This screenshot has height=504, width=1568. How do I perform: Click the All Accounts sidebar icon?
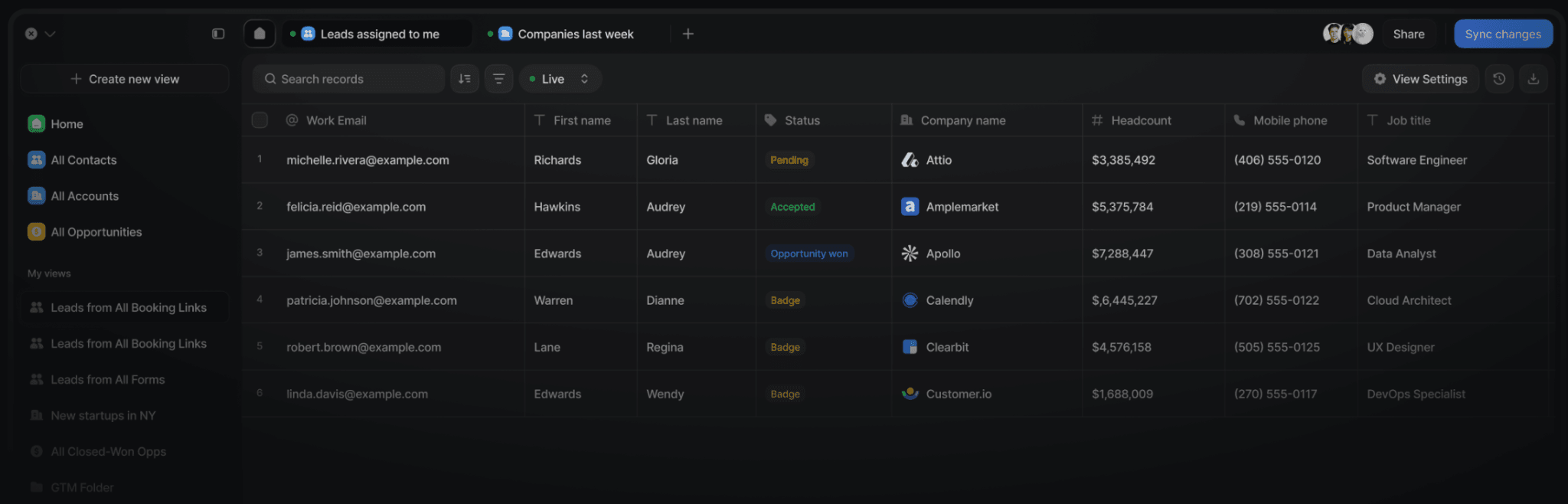[36, 195]
